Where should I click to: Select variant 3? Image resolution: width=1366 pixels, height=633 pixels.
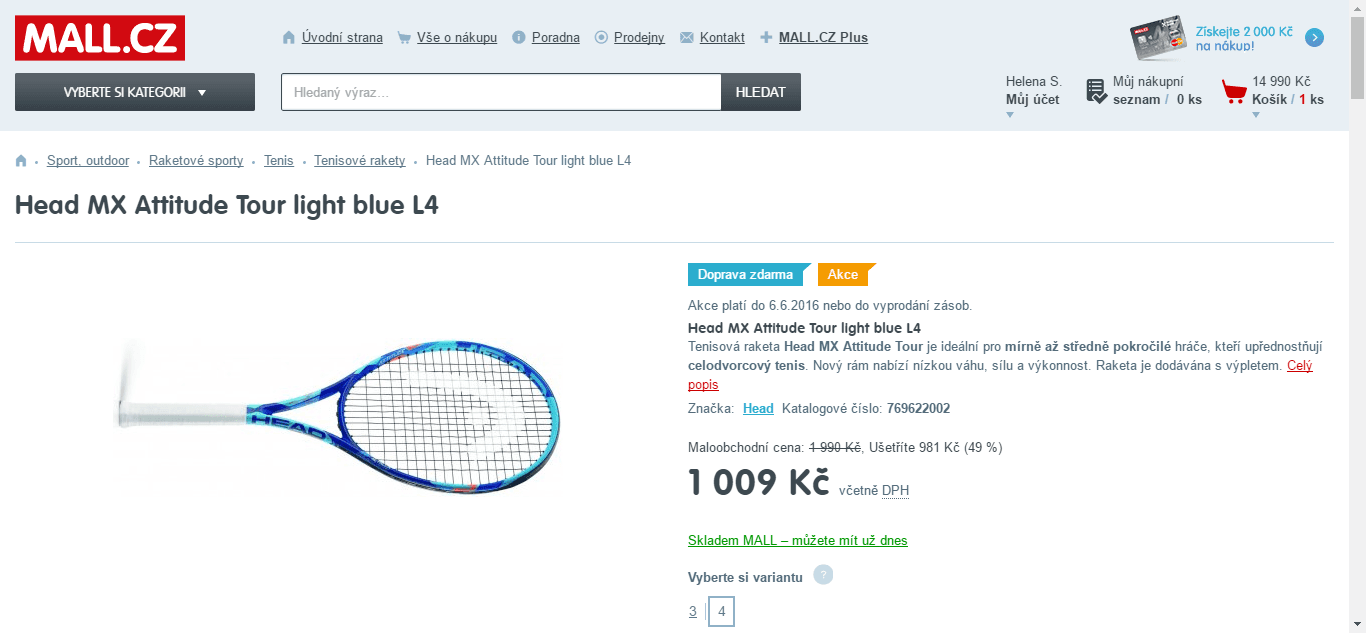point(692,611)
